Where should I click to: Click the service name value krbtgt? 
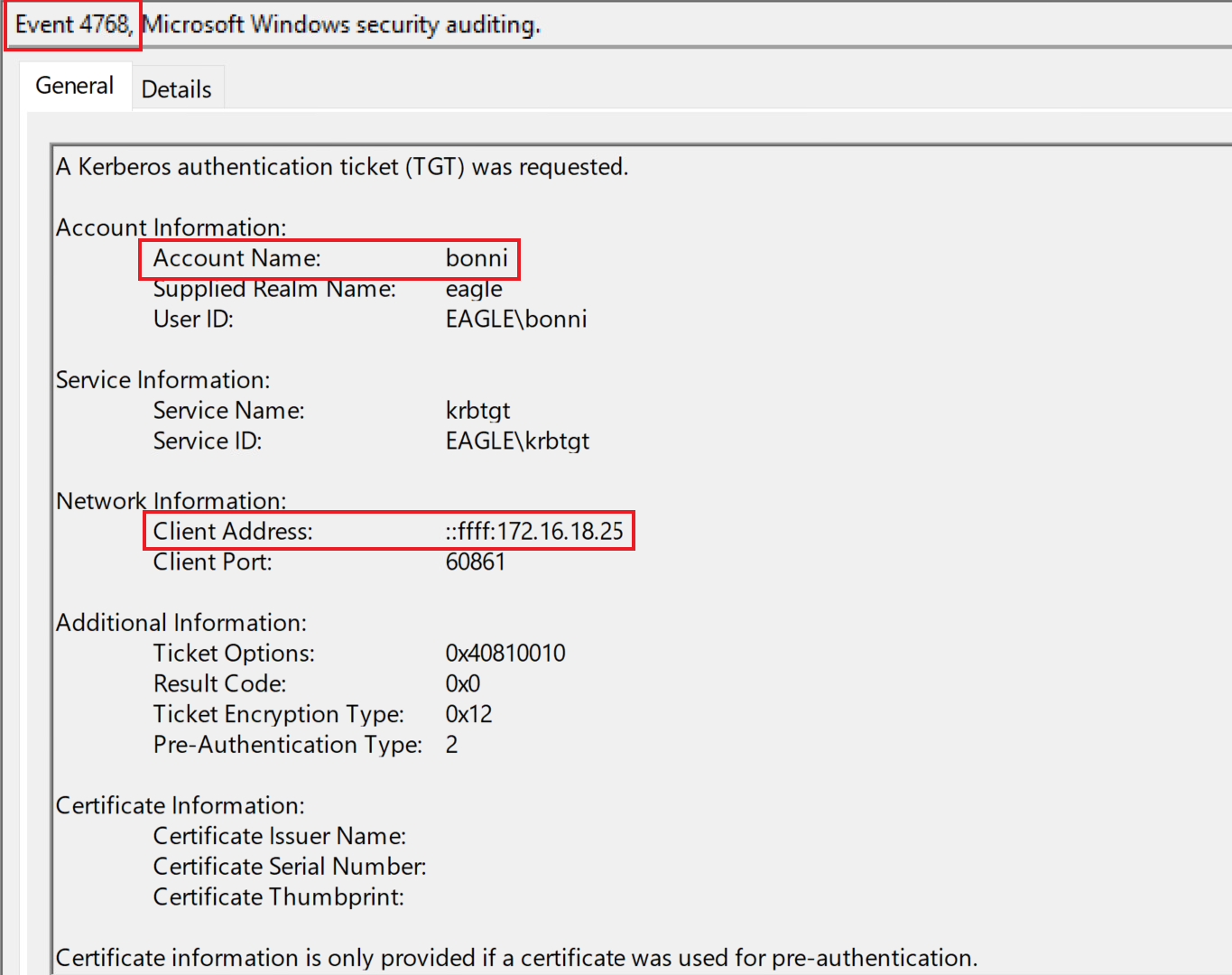[x=477, y=411]
